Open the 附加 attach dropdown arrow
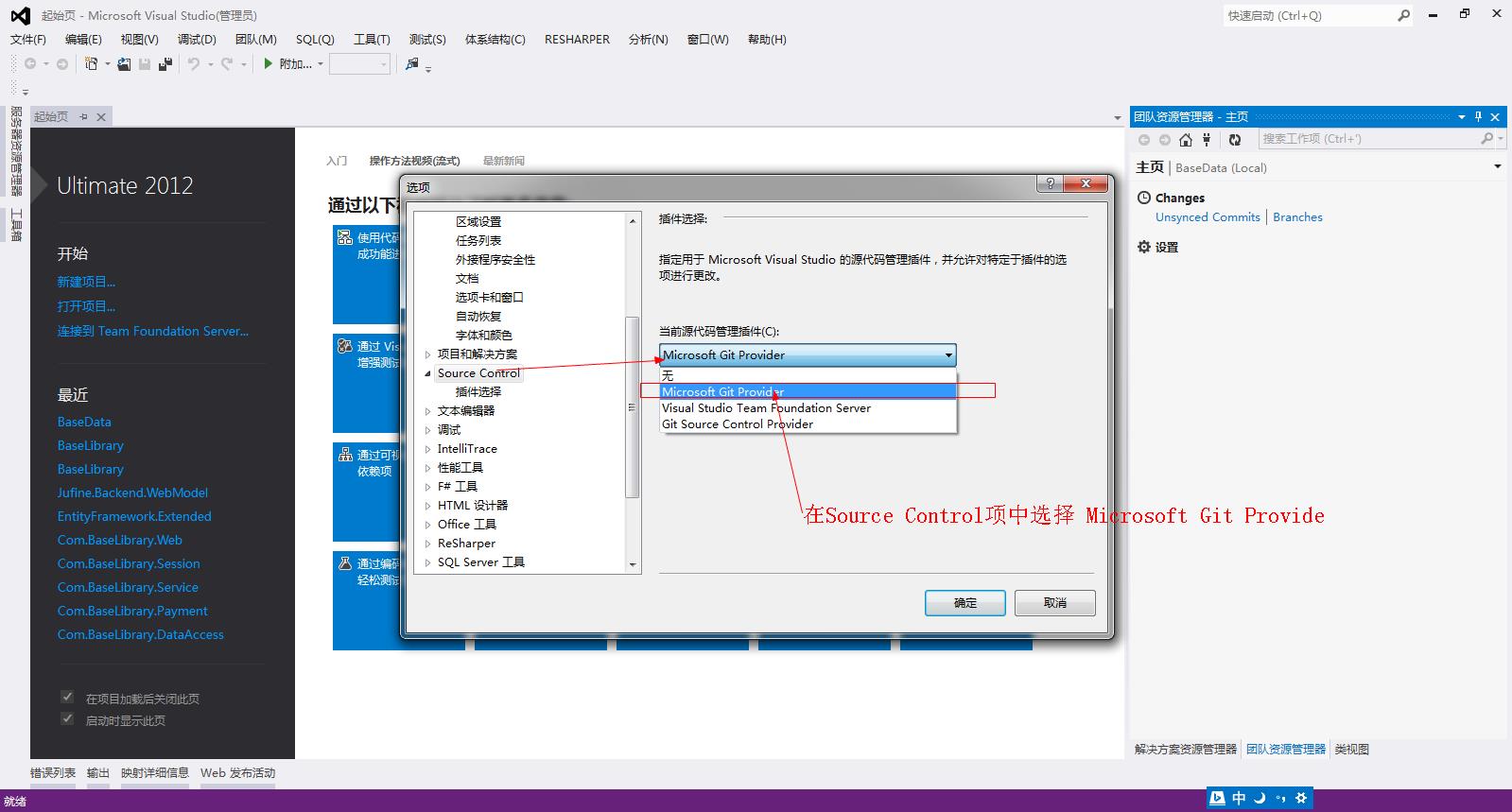 coord(321,64)
